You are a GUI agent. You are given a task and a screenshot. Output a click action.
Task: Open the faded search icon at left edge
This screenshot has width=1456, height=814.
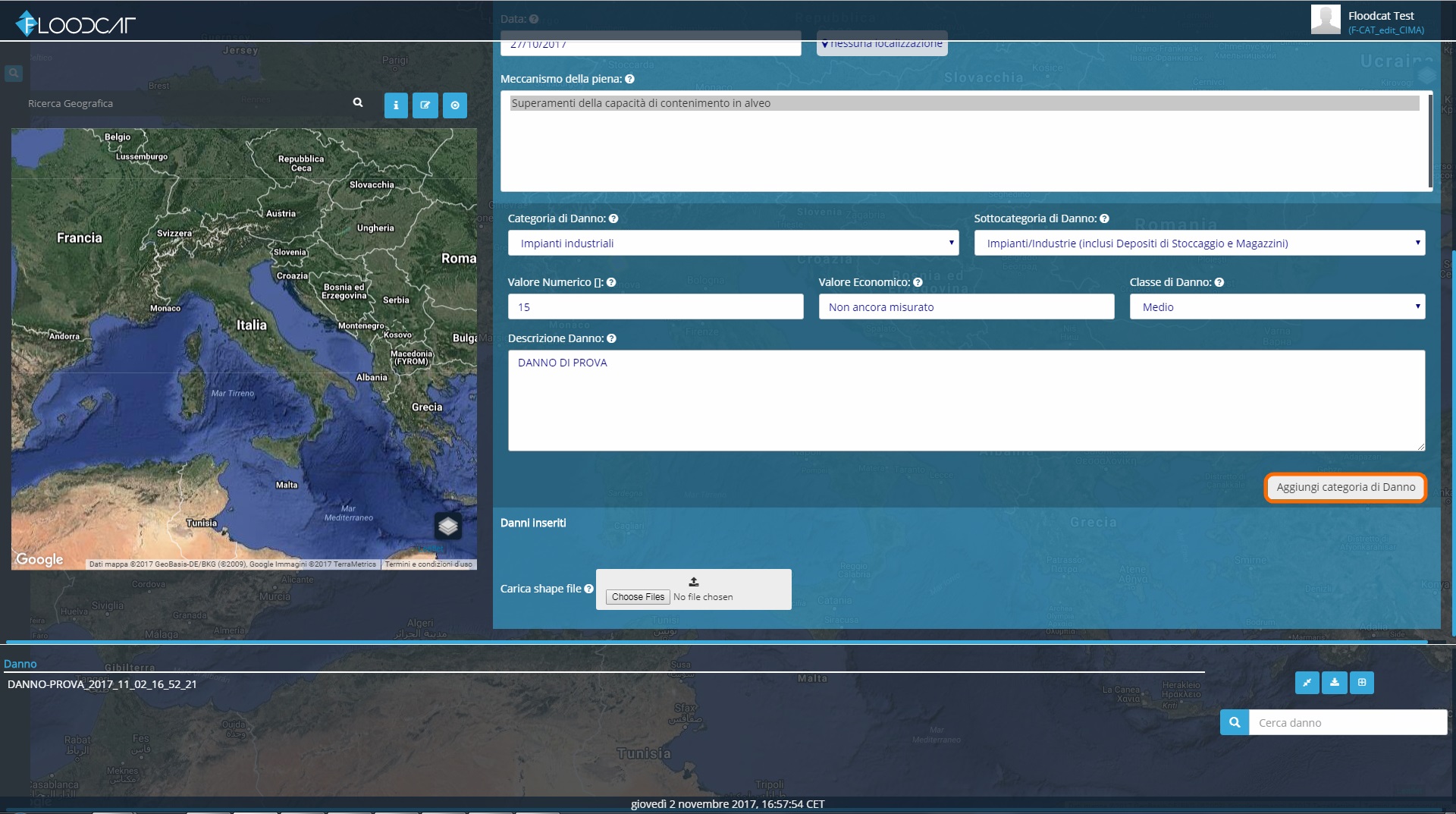pos(14,74)
